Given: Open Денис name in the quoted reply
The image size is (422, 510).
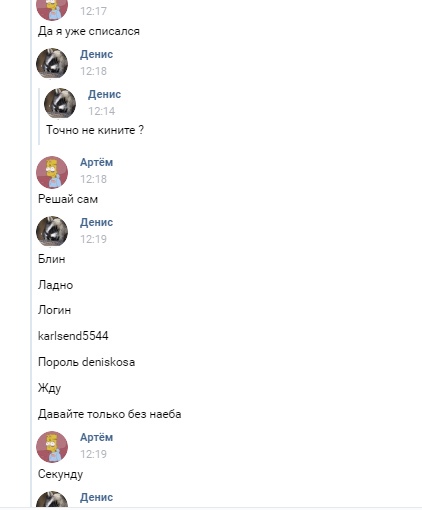Looking at the screenshot, I should [x=104, y=94].
